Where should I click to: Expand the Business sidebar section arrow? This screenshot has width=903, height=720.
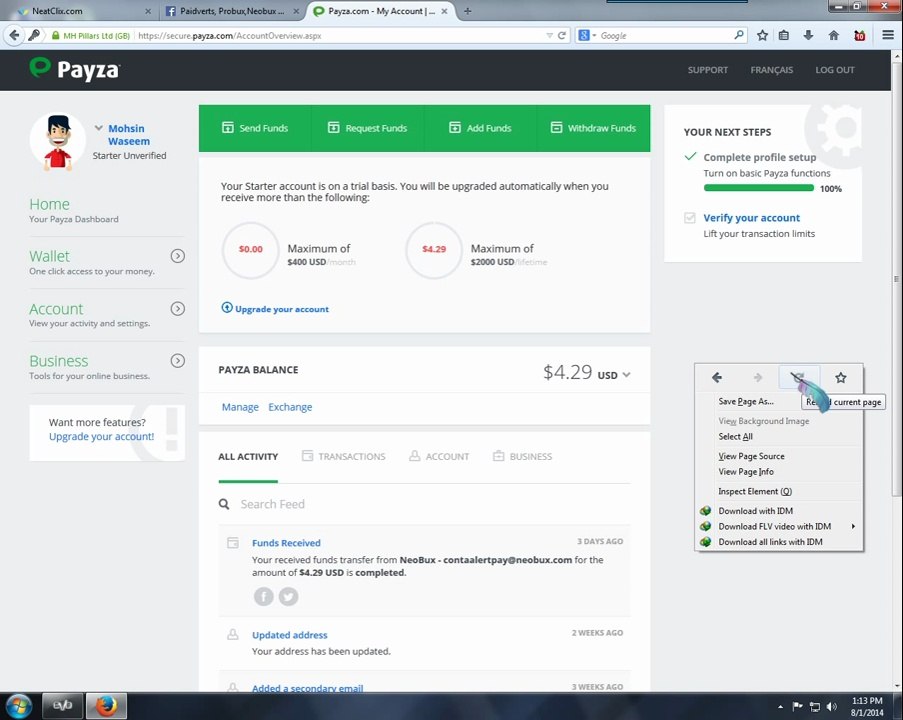tap(178, 361)
